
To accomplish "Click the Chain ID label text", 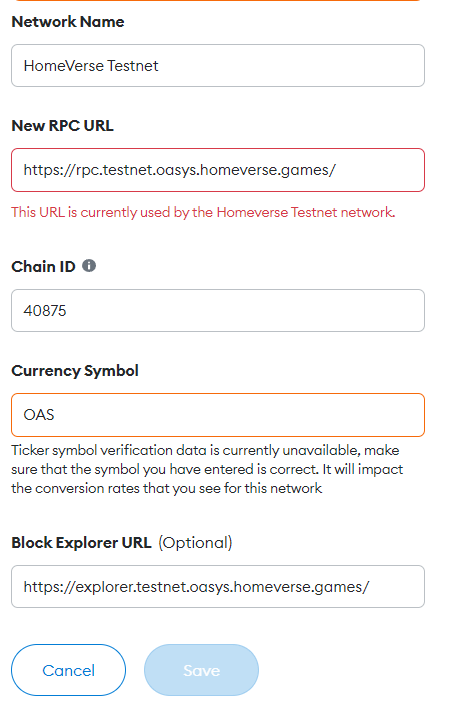I will 43,266.
